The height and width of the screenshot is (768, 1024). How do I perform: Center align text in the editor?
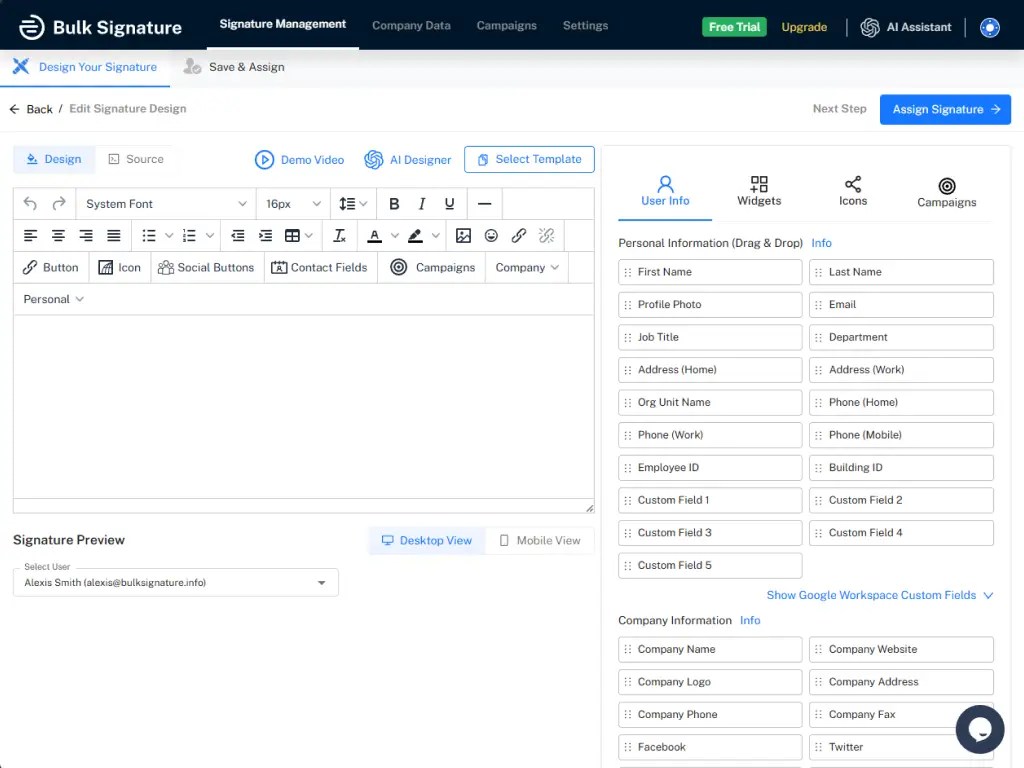59,236
